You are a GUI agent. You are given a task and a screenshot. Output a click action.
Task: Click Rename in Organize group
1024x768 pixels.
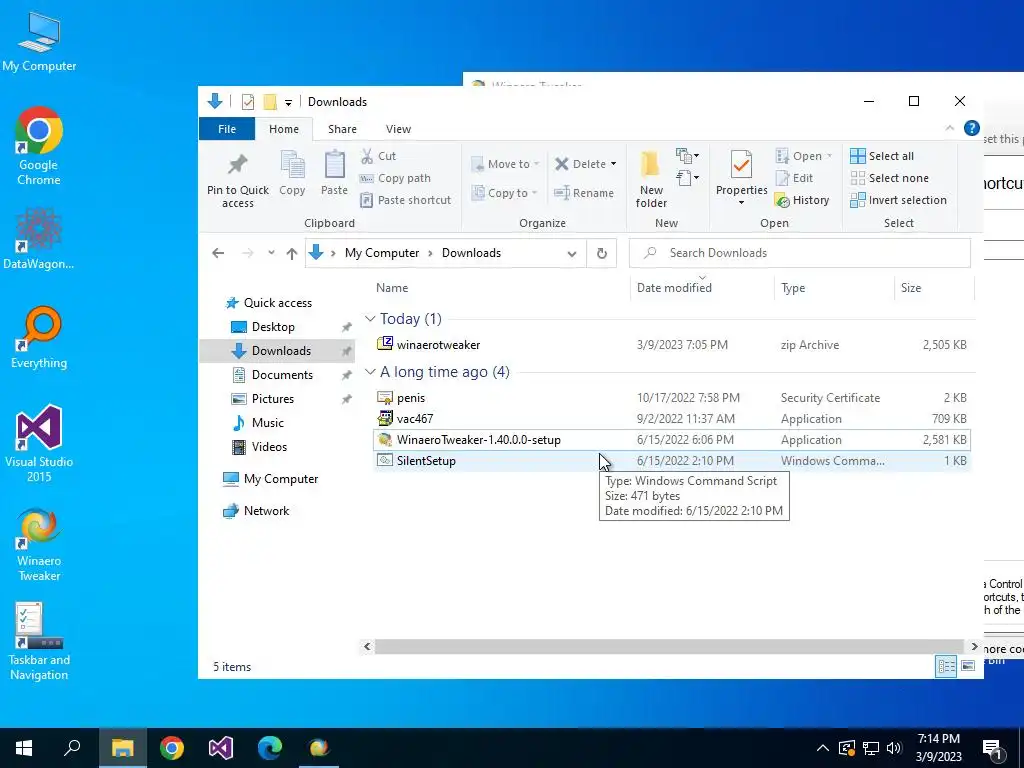click(x=584, y=193)
